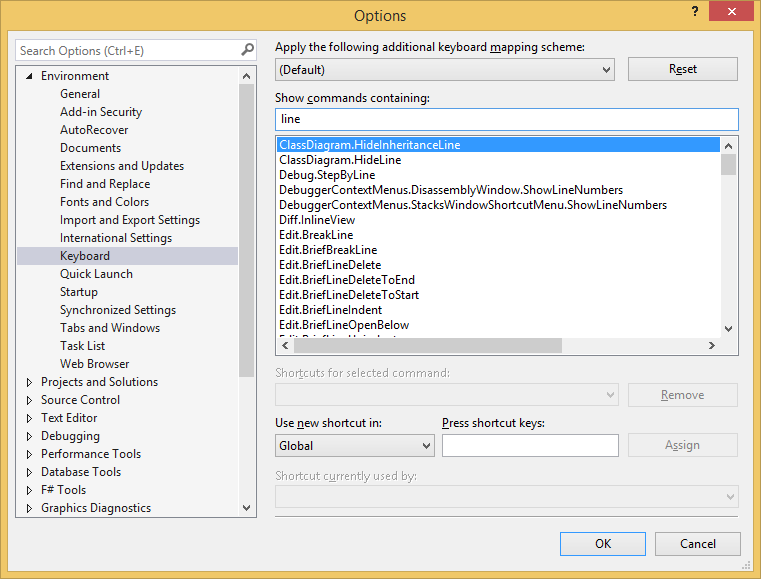Image resolution: width=761 pixels, height=579 pixels.
Task: Expand the Graphics Diagnostics node
Action: coord(29,508)
